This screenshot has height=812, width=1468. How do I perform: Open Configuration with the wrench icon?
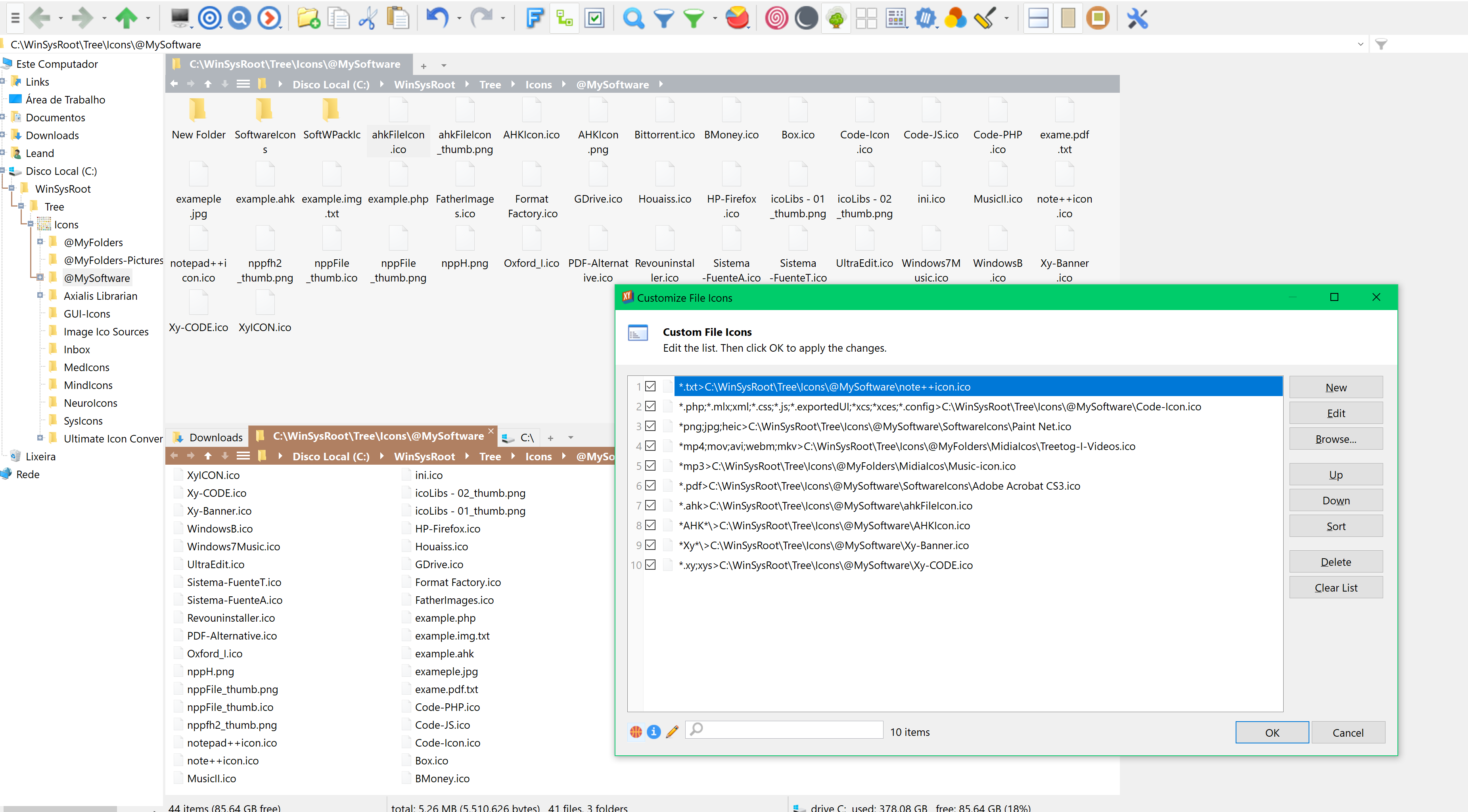click(x=1137, y=18)
